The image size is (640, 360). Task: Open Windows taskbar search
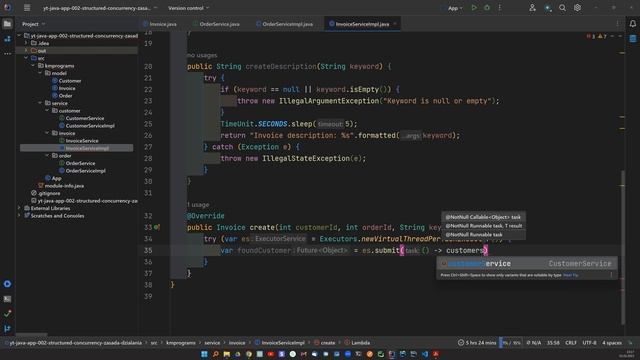[x=216, y=354]
